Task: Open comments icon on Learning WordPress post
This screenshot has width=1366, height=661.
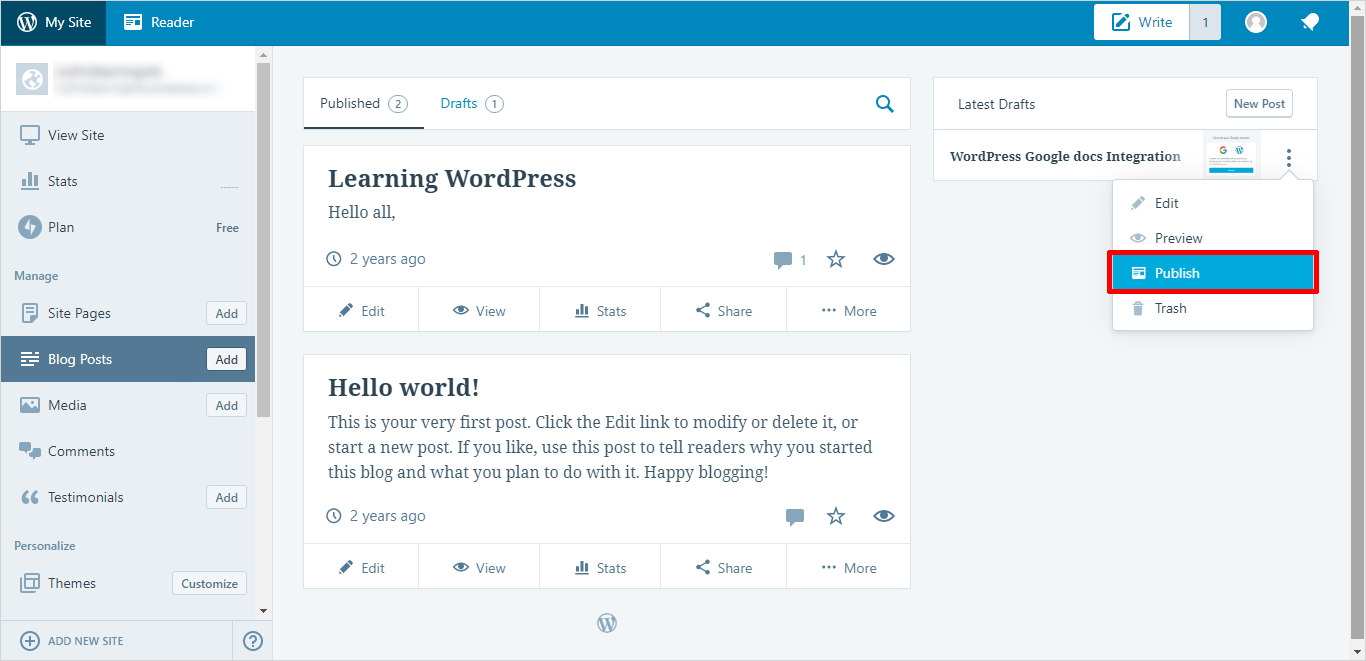Action: coord(783,260)
